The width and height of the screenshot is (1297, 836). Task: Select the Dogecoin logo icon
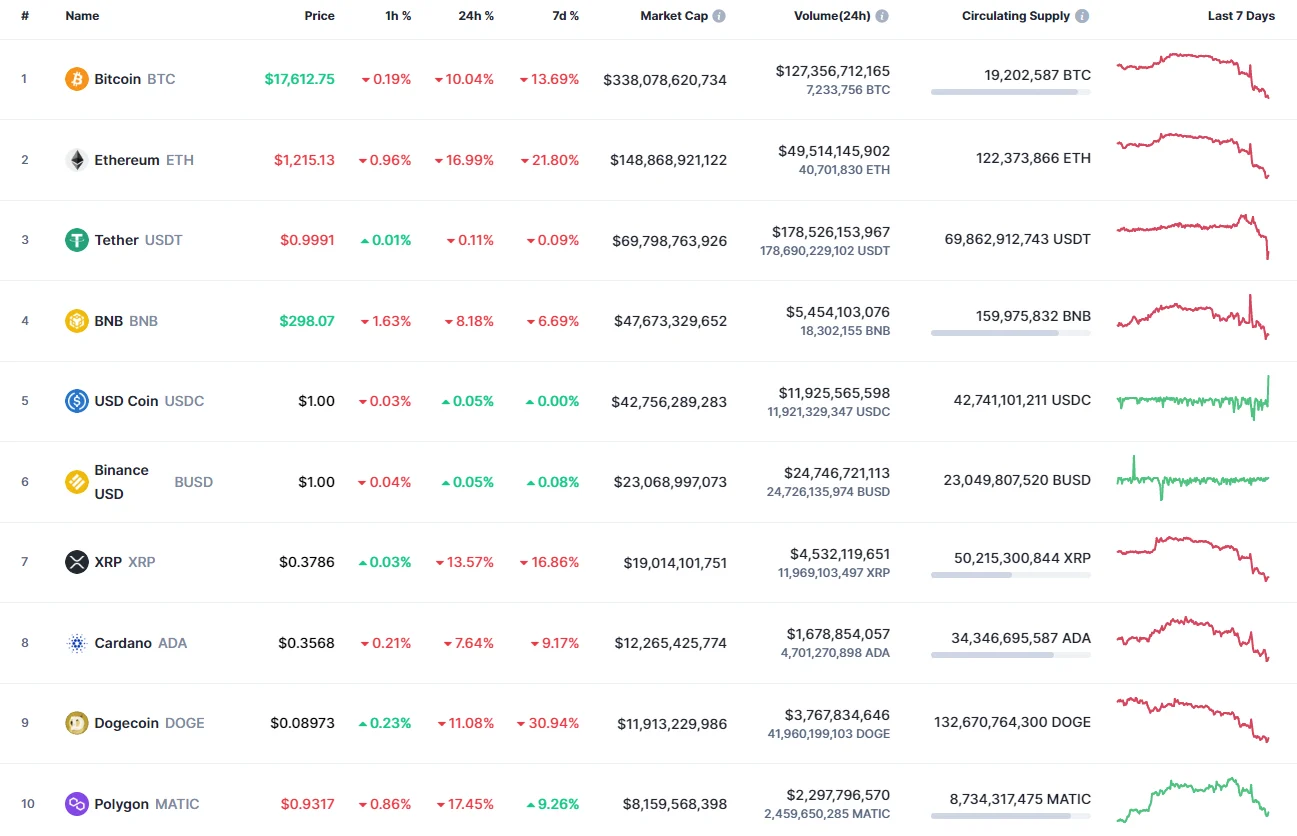click(77, 723)
